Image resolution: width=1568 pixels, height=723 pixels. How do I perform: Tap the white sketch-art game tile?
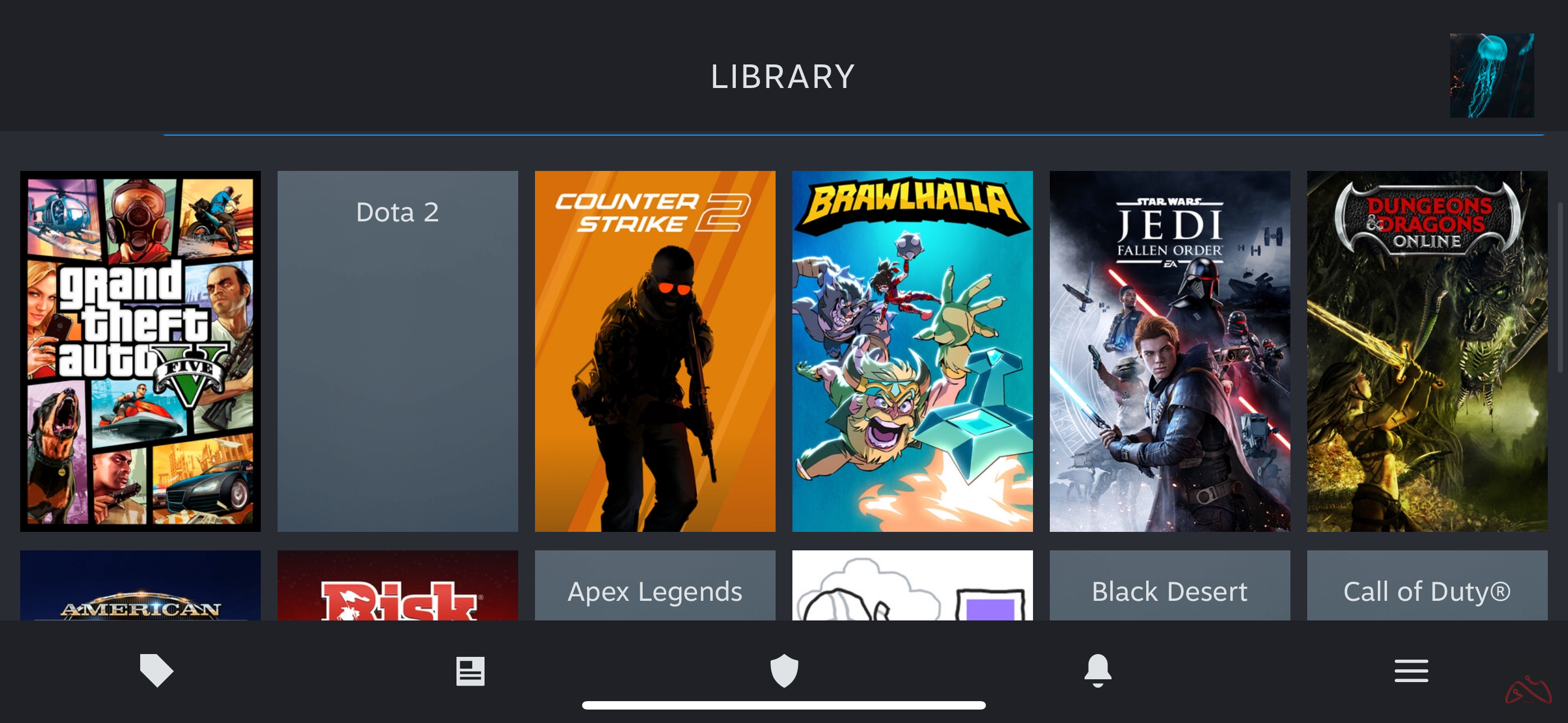coord(912,586)
